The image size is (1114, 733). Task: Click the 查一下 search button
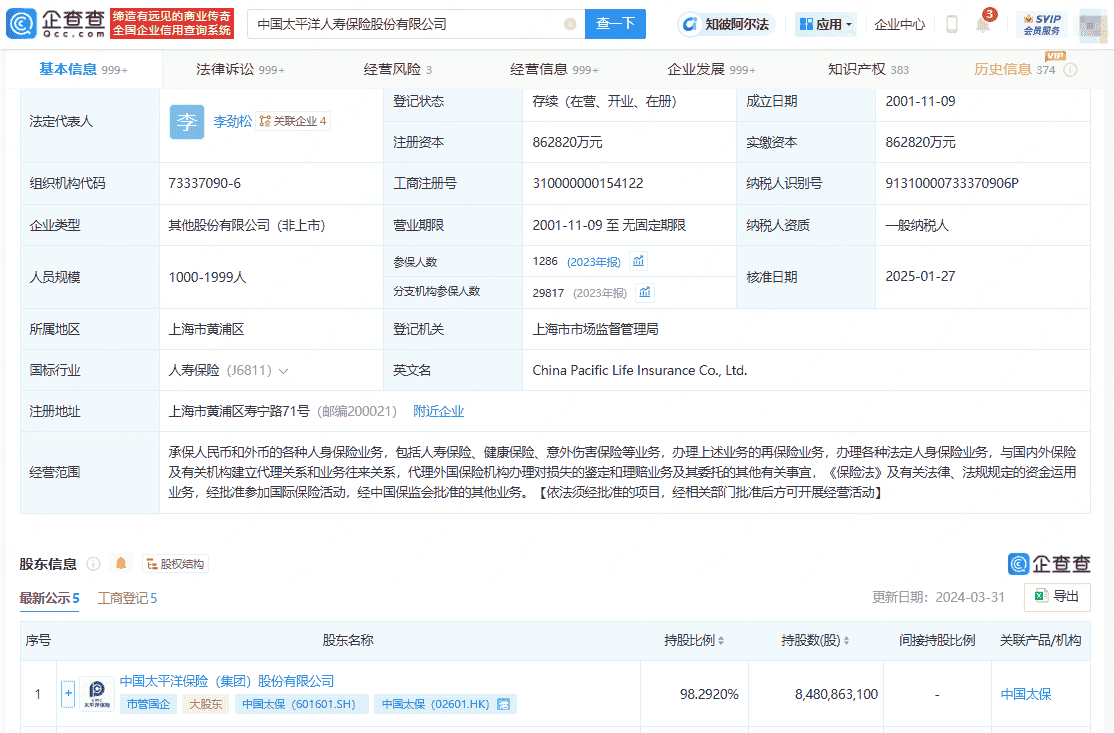tap(615, 23)
